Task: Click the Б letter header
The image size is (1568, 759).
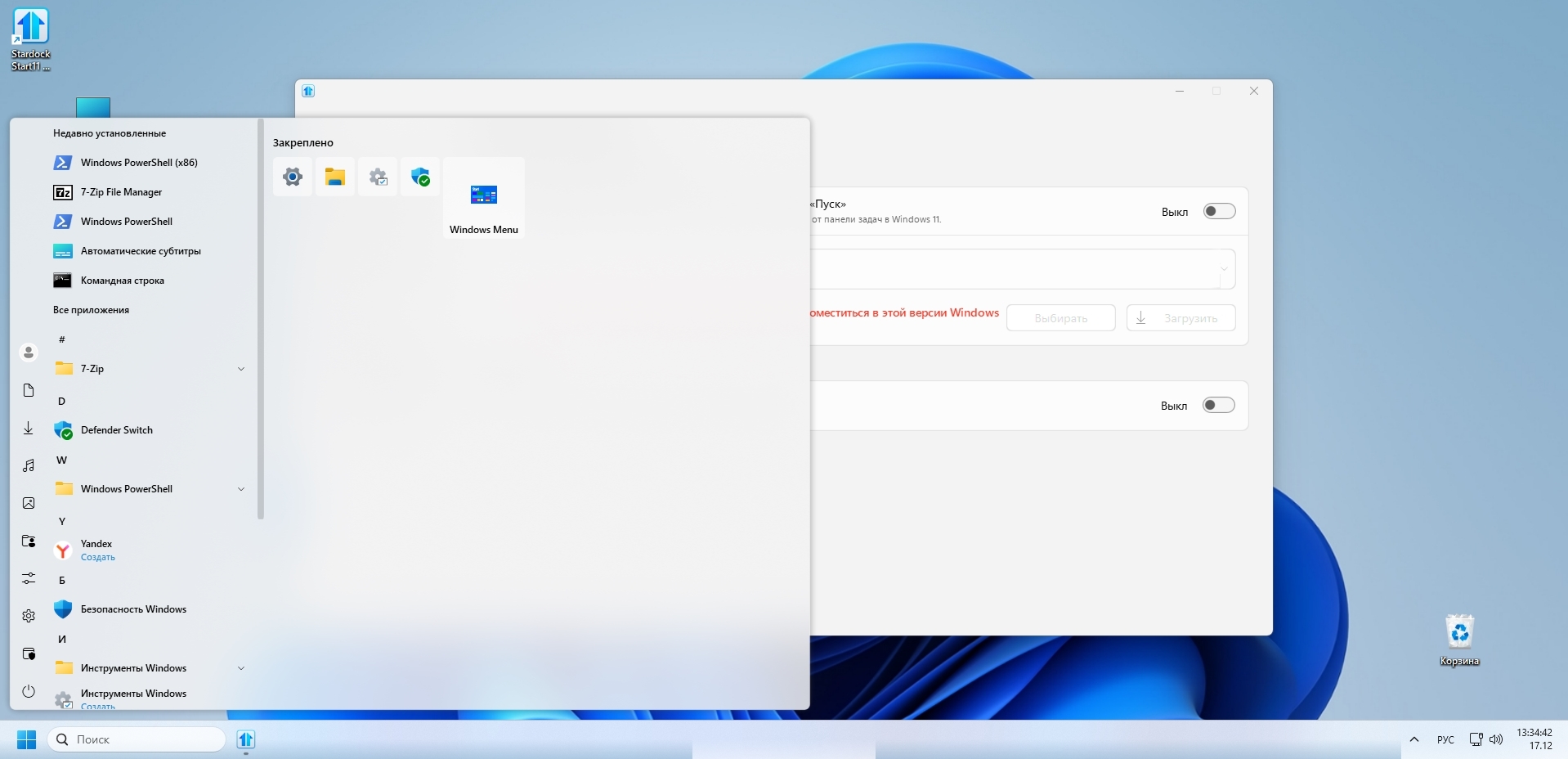Action: [x=61, y=581]
